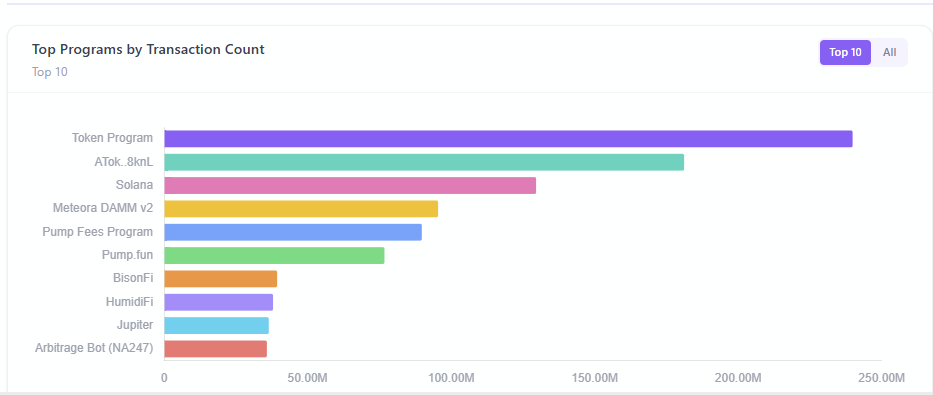This screenshot has height=395, width=933.
Task: Click the 100.00M axis tick label
Action: point(451,378)
